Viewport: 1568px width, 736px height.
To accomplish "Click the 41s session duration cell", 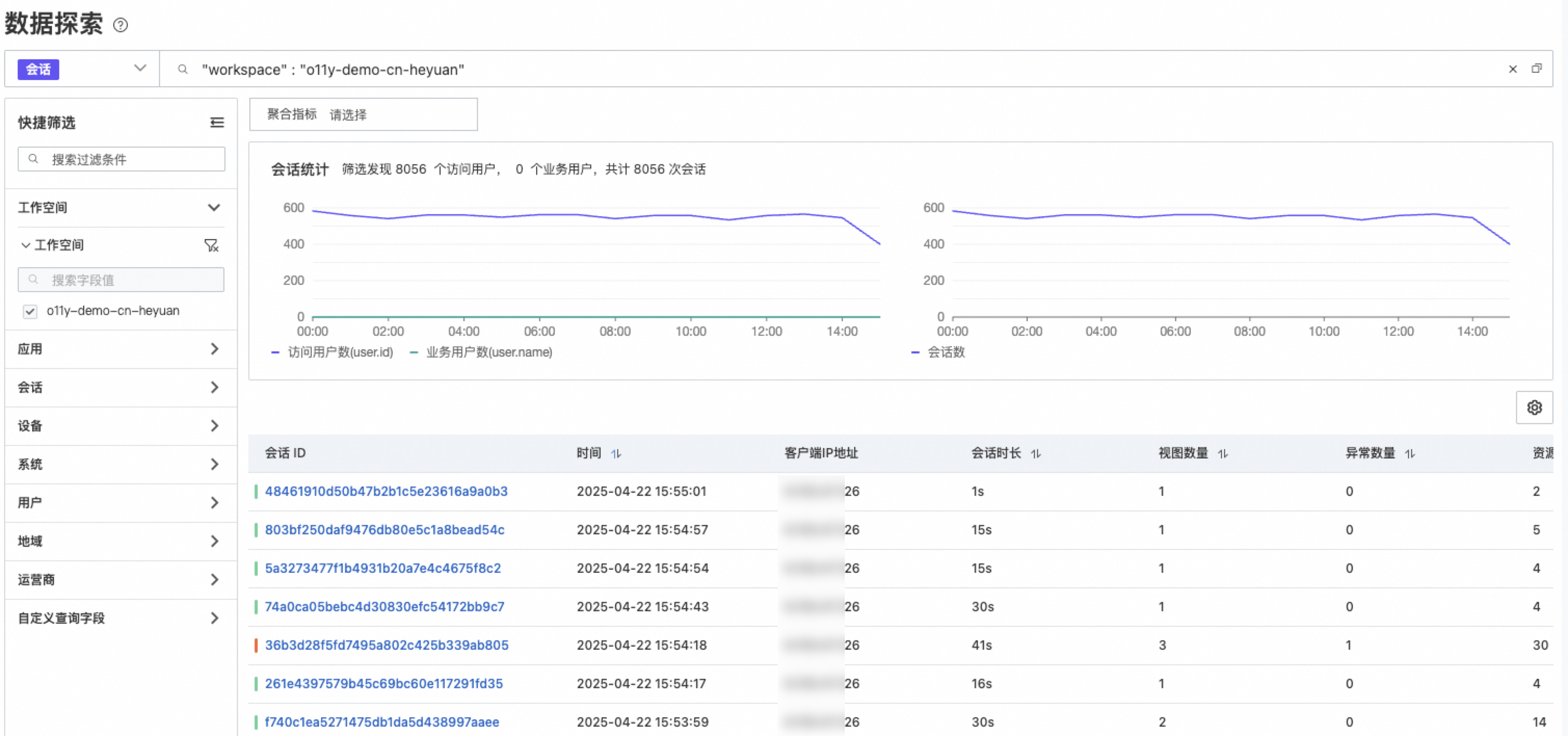I will [981, 645].
